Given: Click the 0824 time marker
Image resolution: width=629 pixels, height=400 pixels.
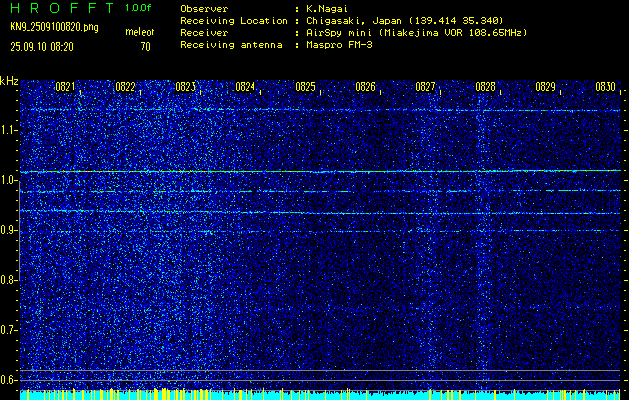Looking at the screenshot, I should click(x=245, y=87).
